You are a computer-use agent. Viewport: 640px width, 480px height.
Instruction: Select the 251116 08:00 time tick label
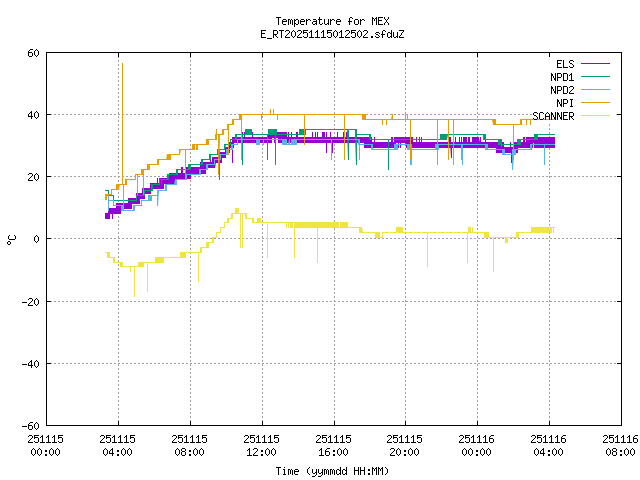point(619,445)
